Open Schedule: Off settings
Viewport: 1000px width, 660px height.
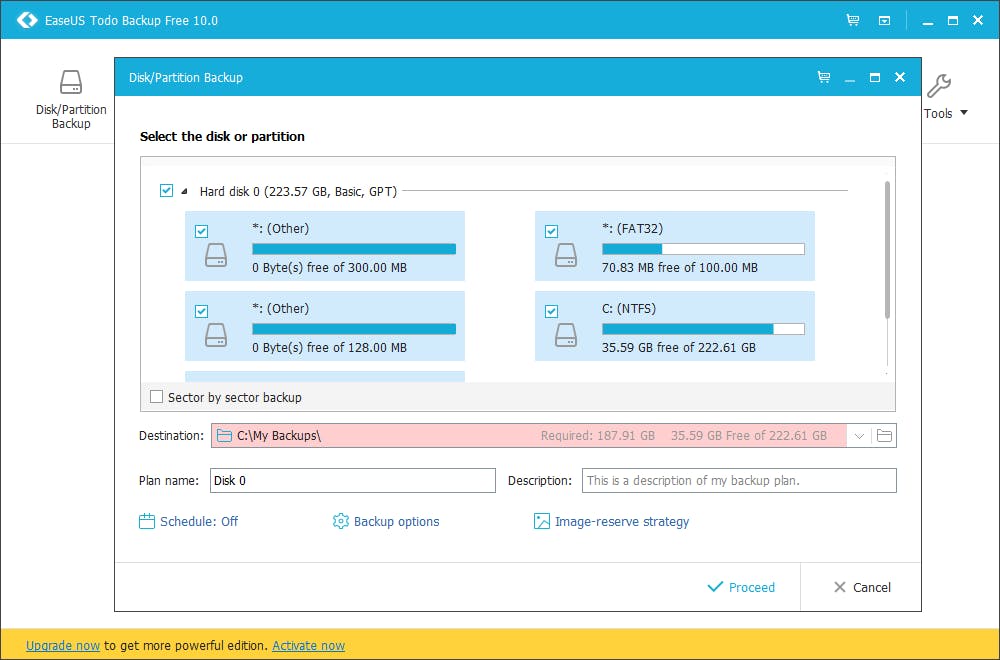[199, 522]
